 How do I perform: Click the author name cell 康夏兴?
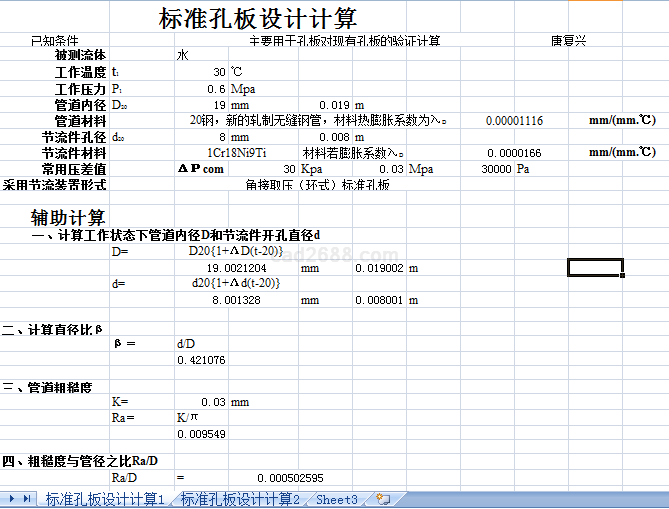(x=568, y=40)
